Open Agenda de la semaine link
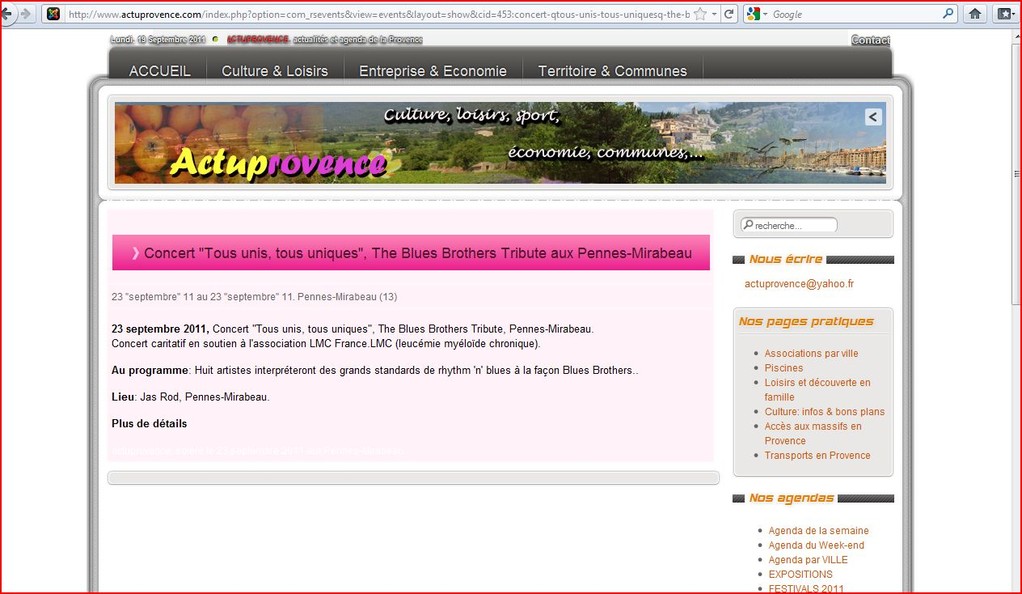 [x=819, y=531]
